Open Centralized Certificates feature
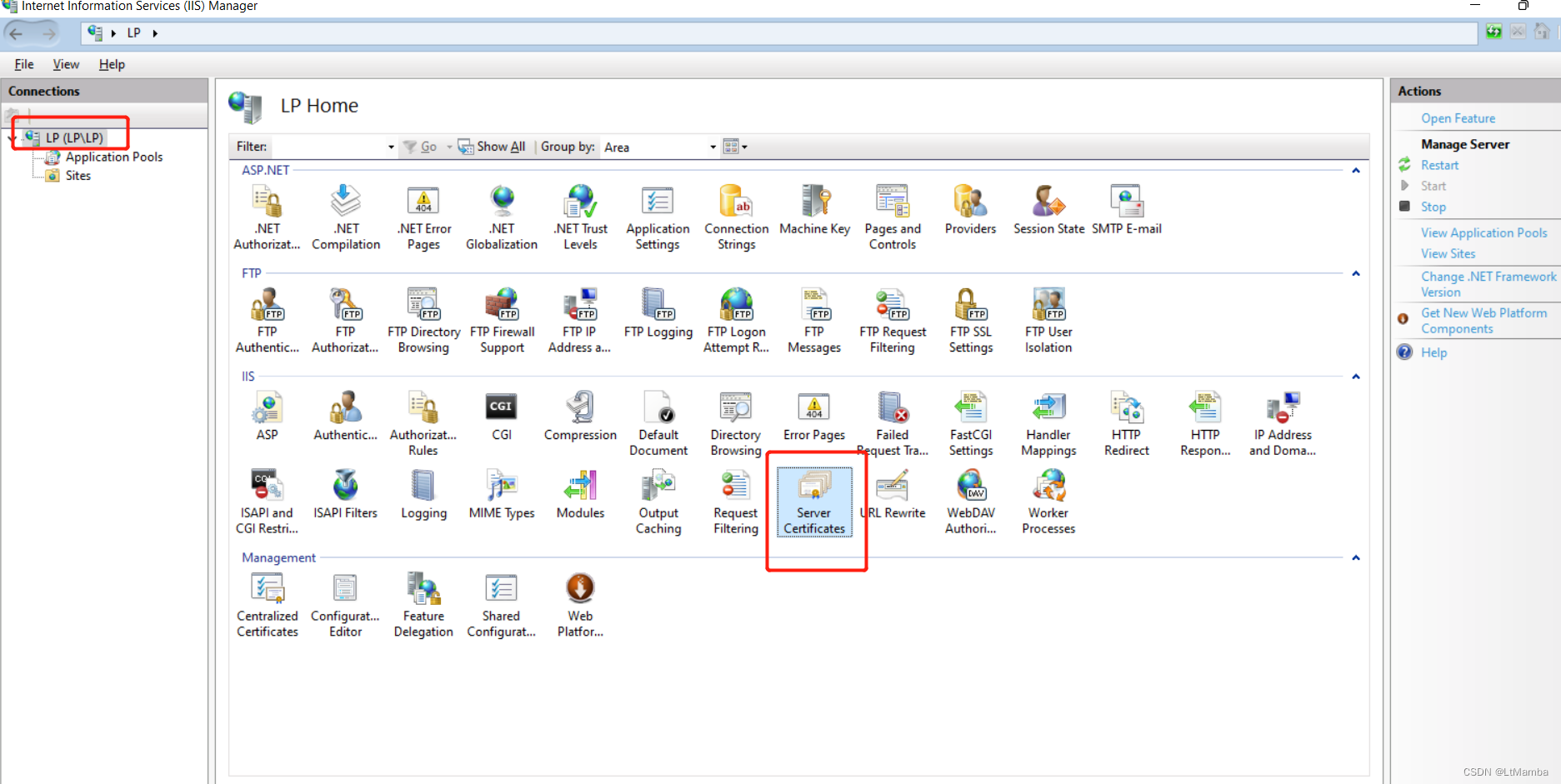 tap(267, 606)
